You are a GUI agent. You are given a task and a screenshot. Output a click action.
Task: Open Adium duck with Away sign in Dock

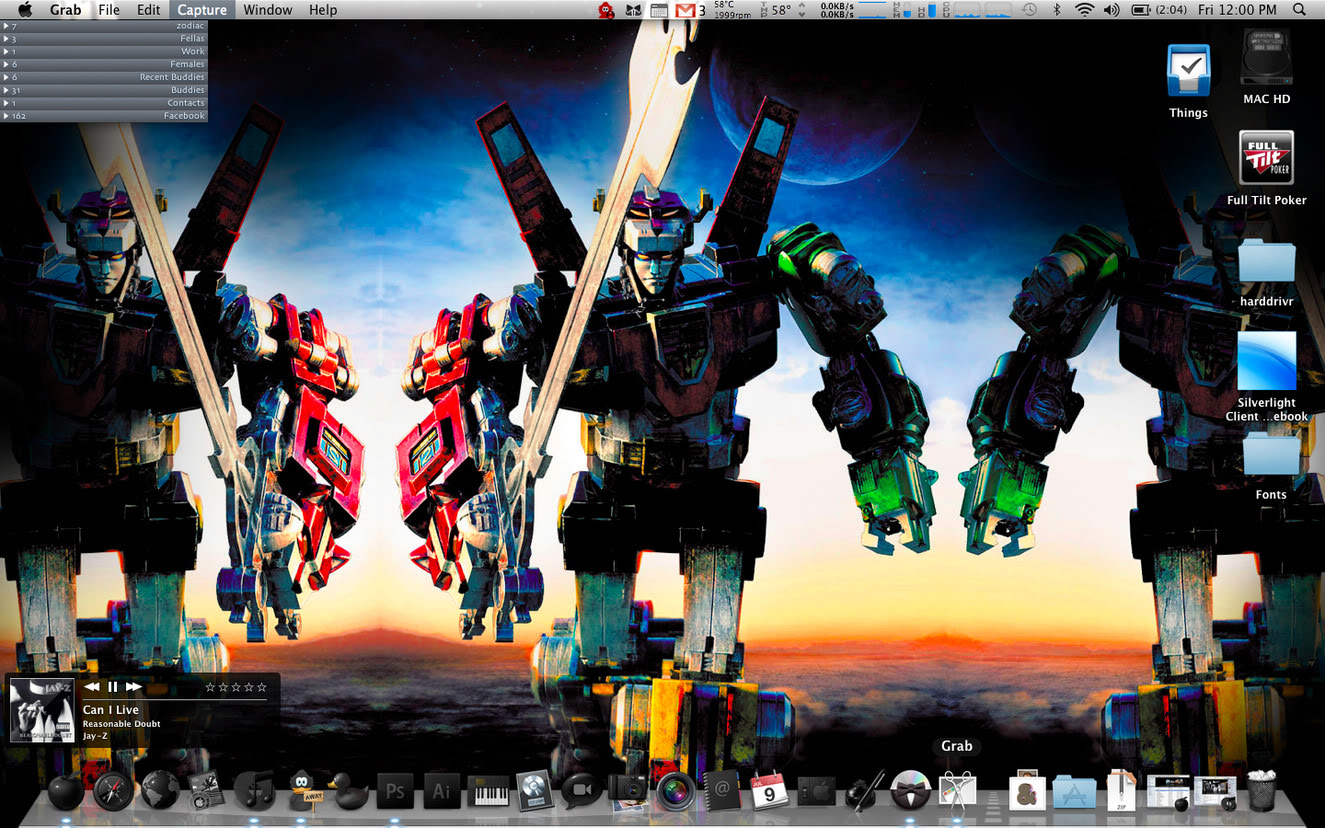[305, 790]
